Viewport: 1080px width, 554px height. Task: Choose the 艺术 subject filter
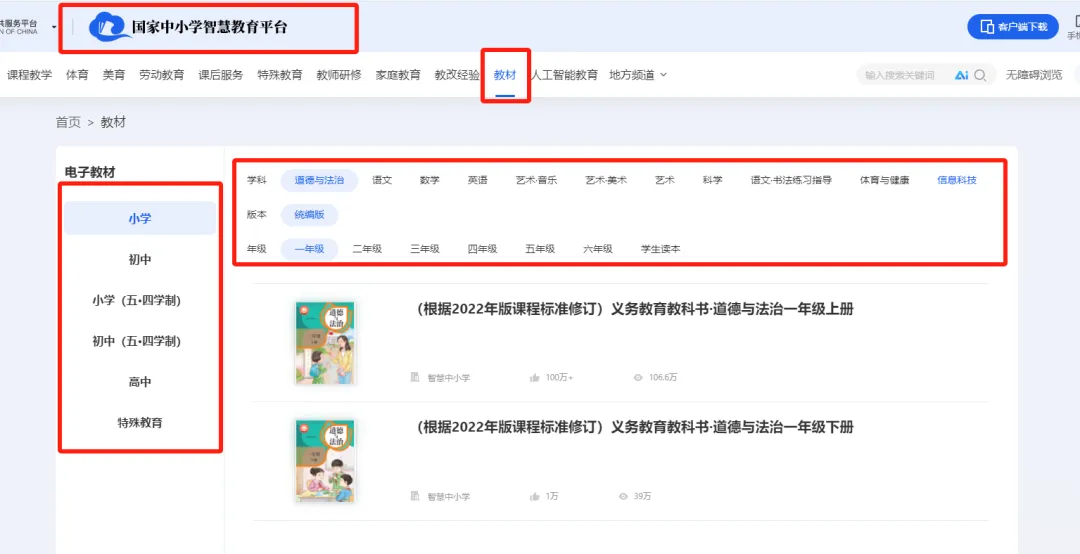(665, 181)
